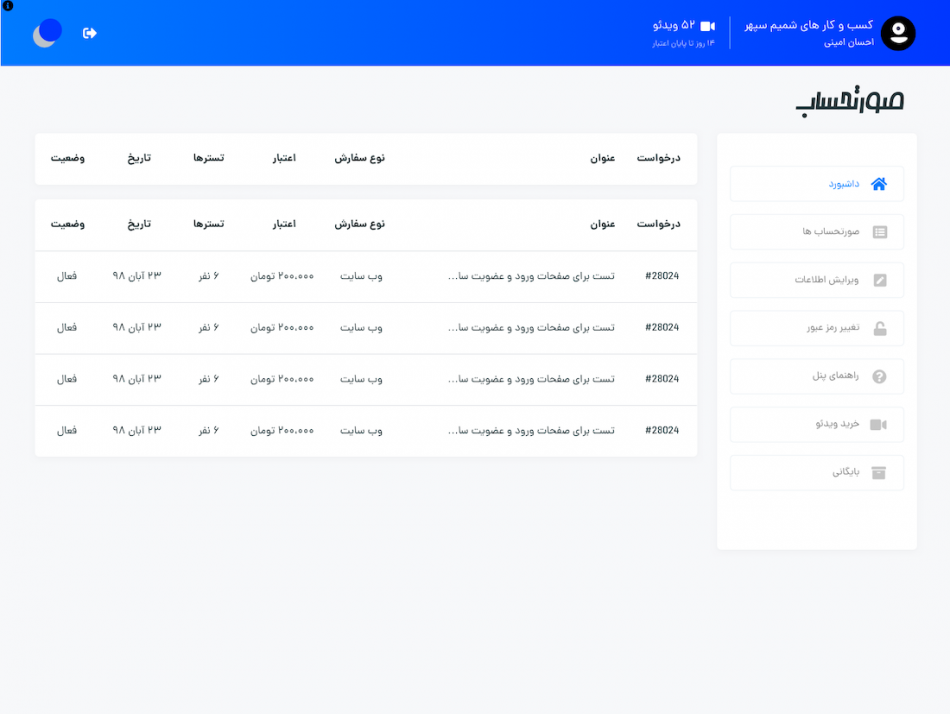The width and height of the screenshot is (950, 714).
Task: Click the logout arrow icon in header
Action: point(90,33)
